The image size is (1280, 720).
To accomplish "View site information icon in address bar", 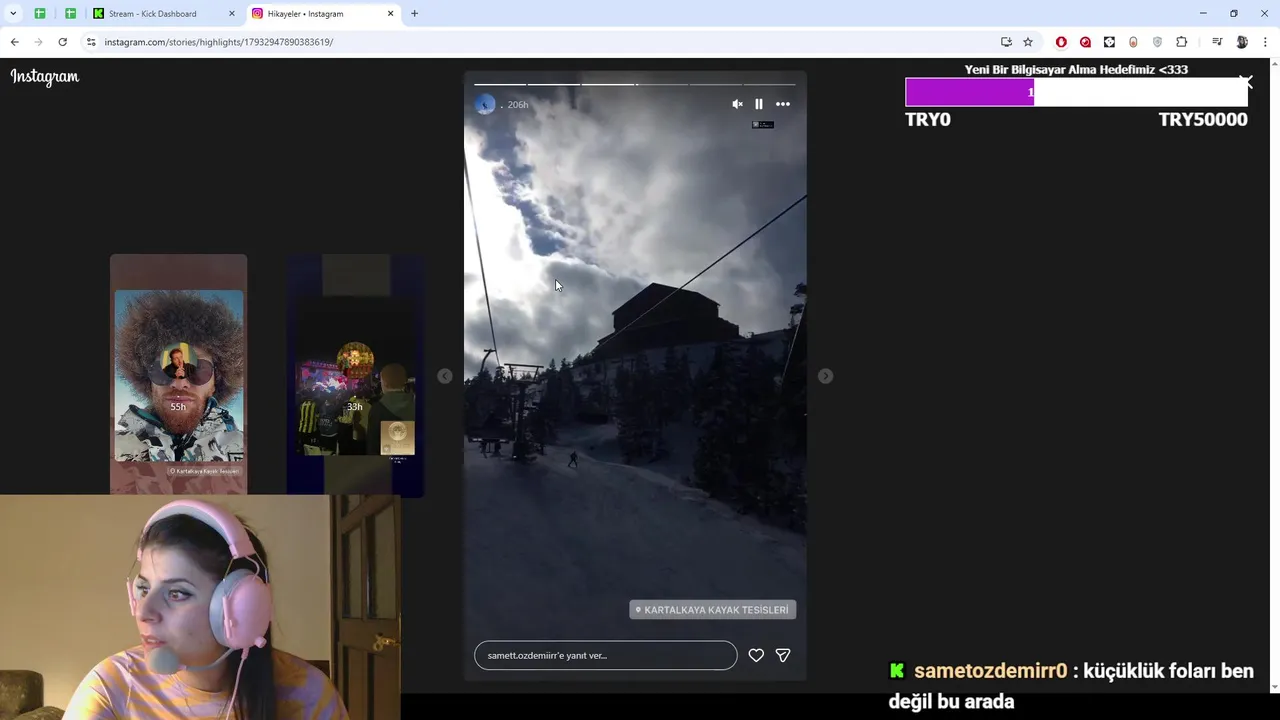I will click(x=91, y=42).
